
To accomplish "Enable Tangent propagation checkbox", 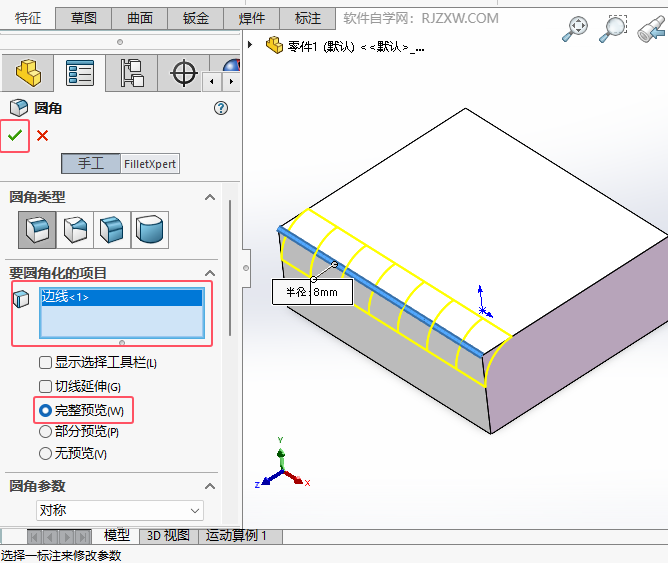I will 45,387.
